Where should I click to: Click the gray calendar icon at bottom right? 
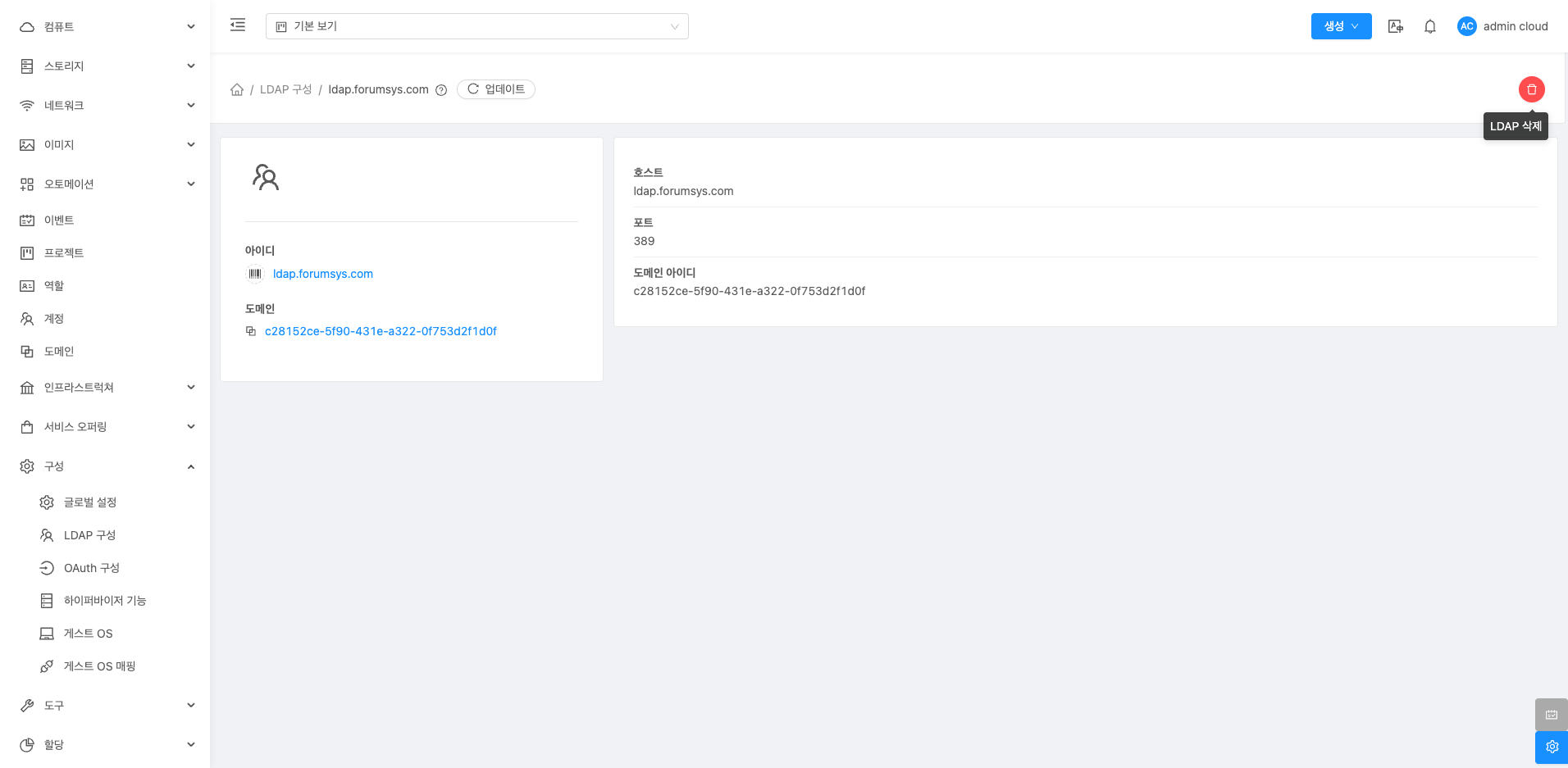[x=1551, y=715]
